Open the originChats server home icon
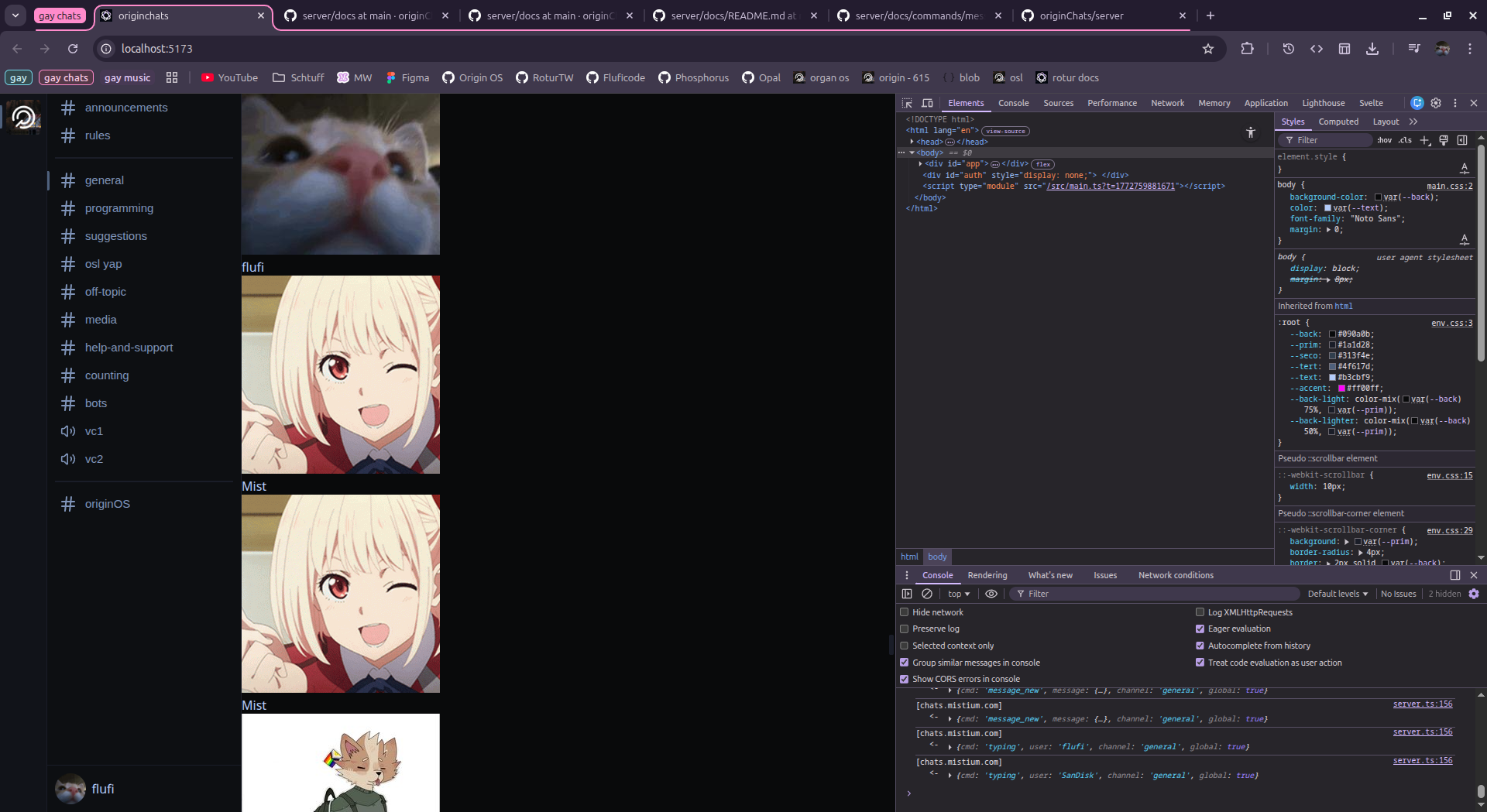This screenshot has width=1487, height=812. [24, 117]
